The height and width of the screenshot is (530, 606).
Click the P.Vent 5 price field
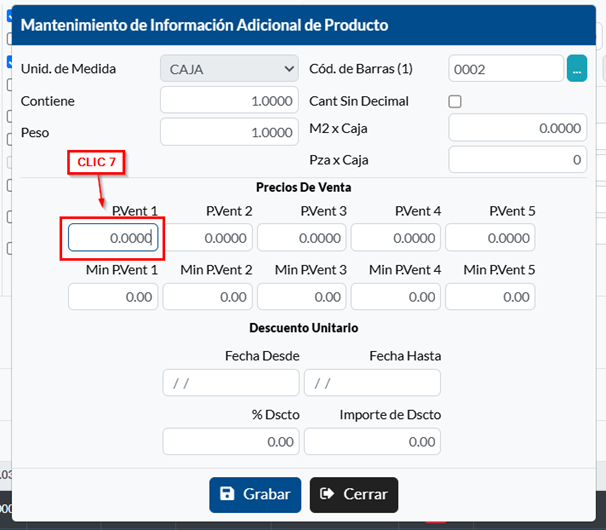coord(490,238)
